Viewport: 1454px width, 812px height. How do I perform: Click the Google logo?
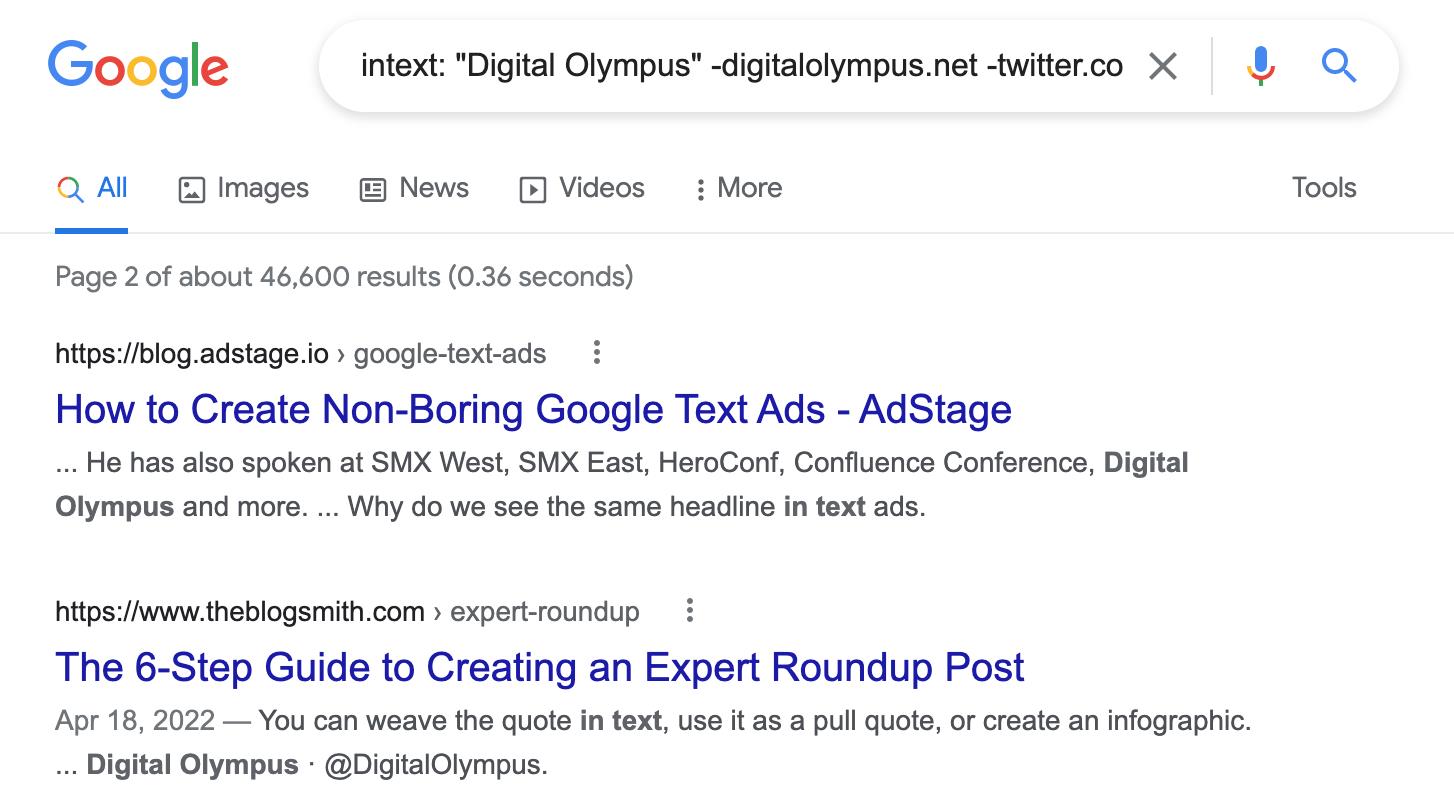138,67
